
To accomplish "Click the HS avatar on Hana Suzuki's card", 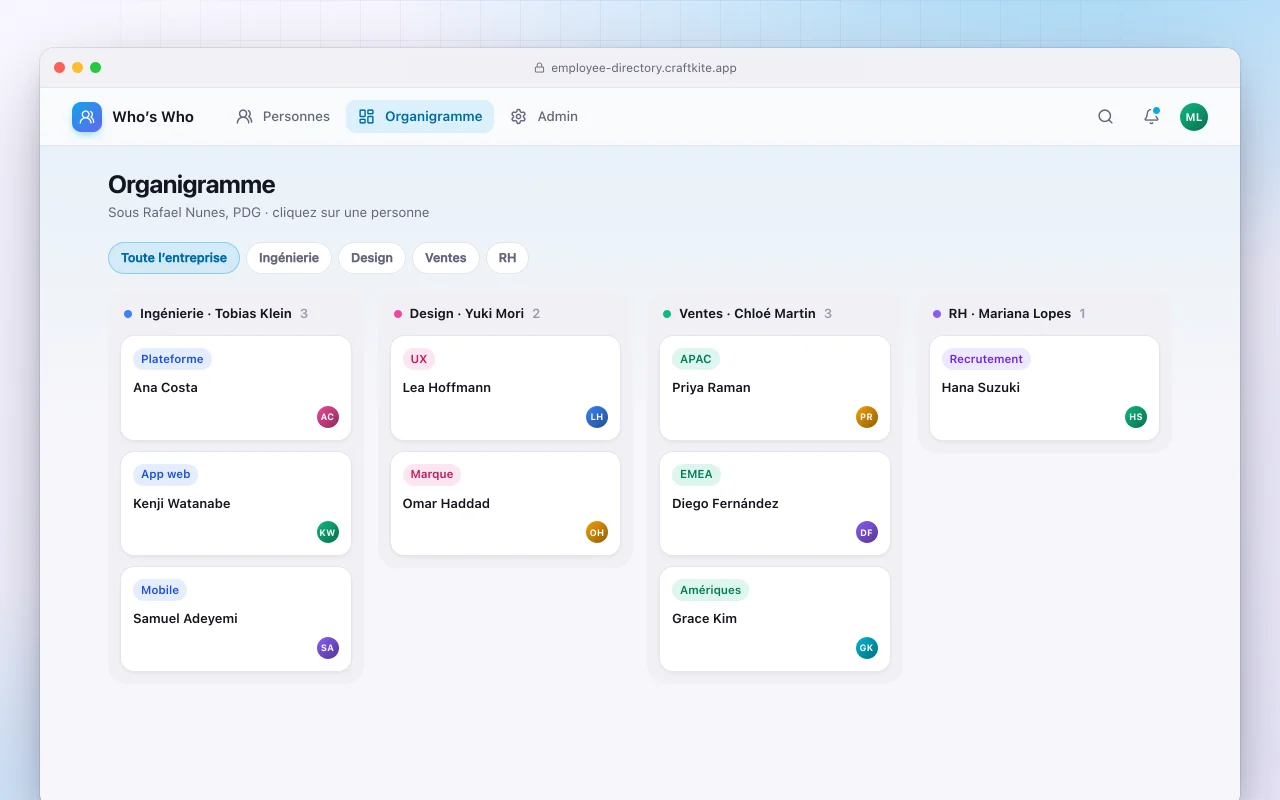I will click(x=1136, y=417).
